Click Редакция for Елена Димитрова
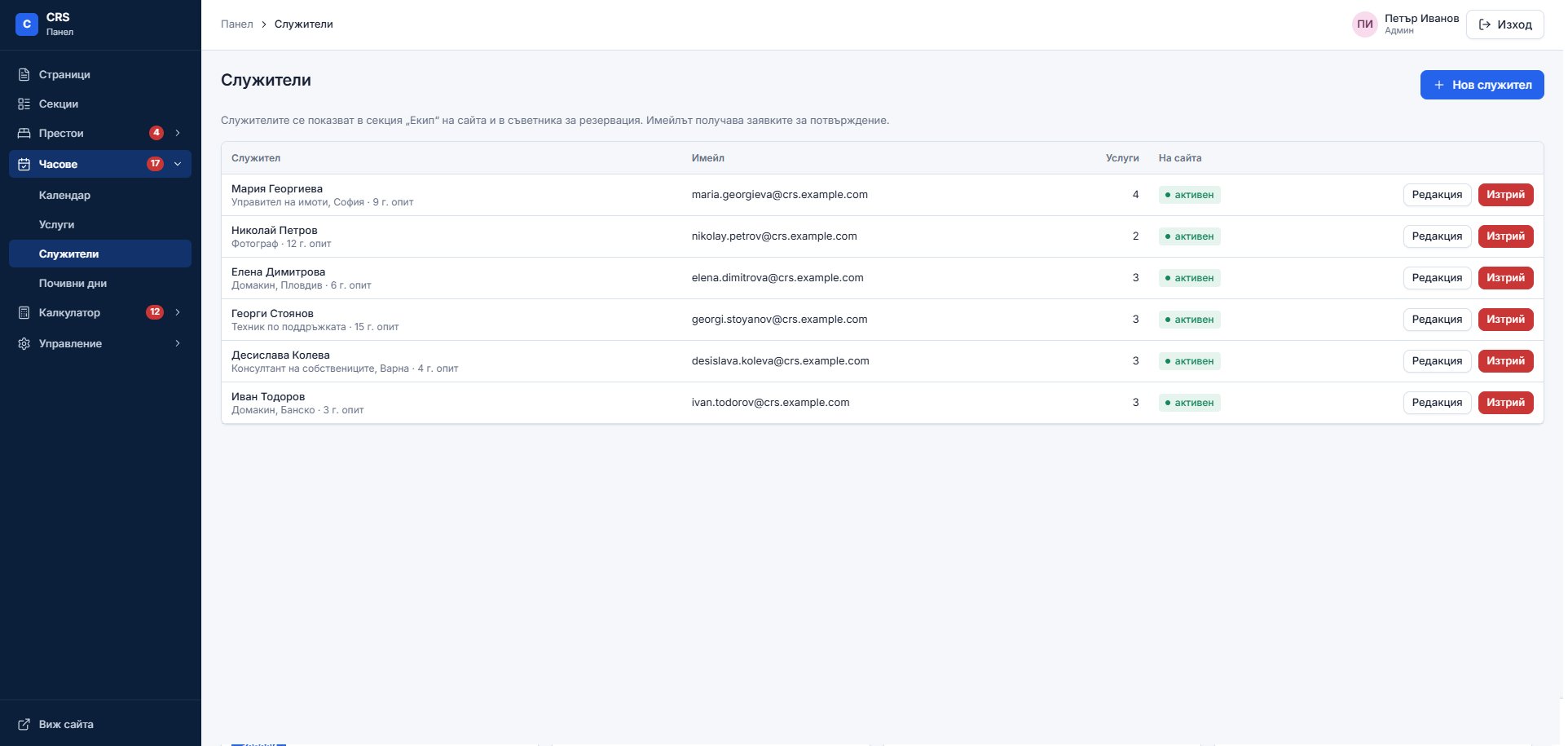 (1437, 278)
